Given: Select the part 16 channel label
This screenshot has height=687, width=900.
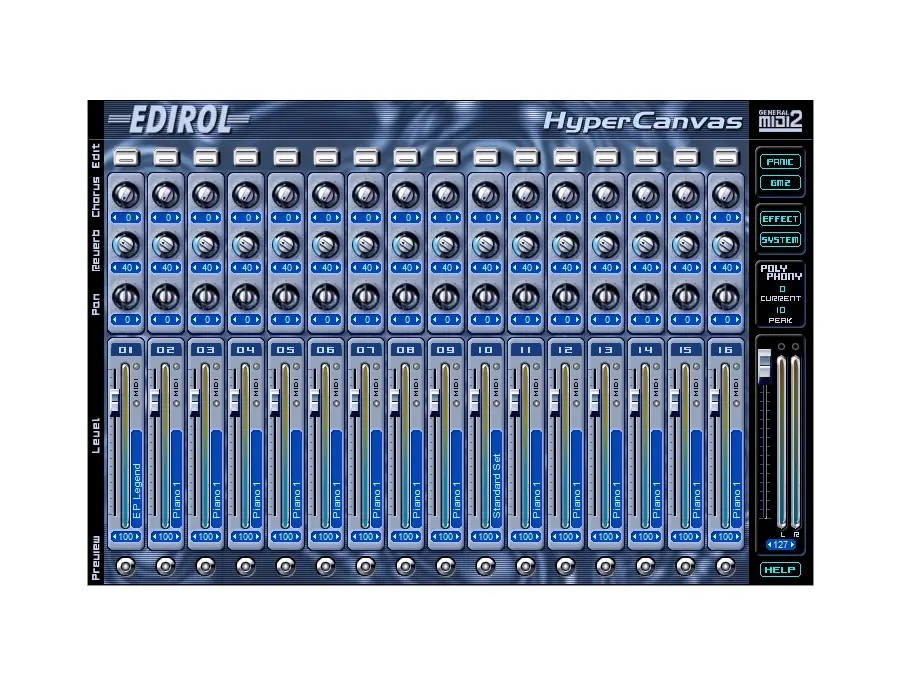Looking at the screenshot, I should (726, 350).
